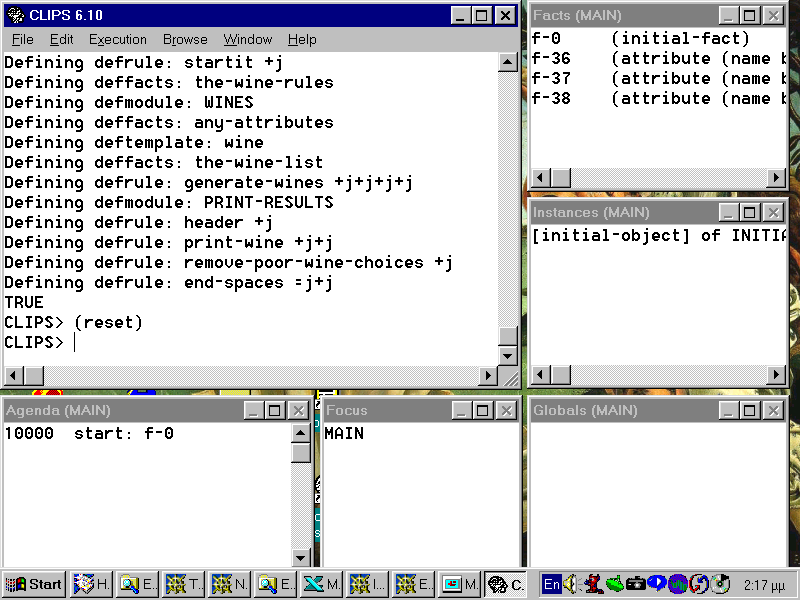This screenshot has width=800, height=600.
Task: Maximize the Globals (MAIN) window
Action: (750, 410)
